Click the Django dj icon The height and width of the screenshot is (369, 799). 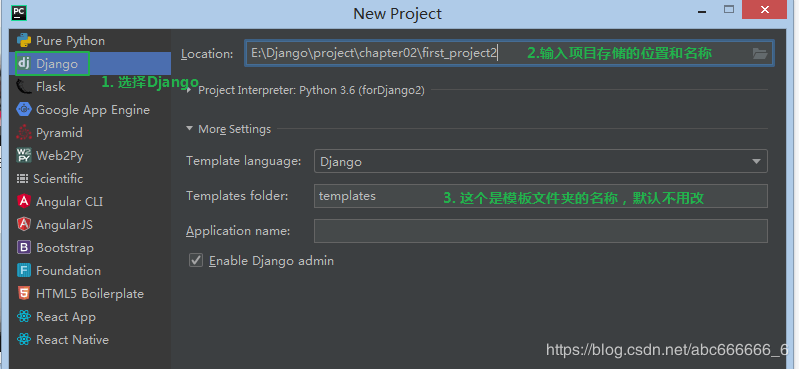point(23,64)
